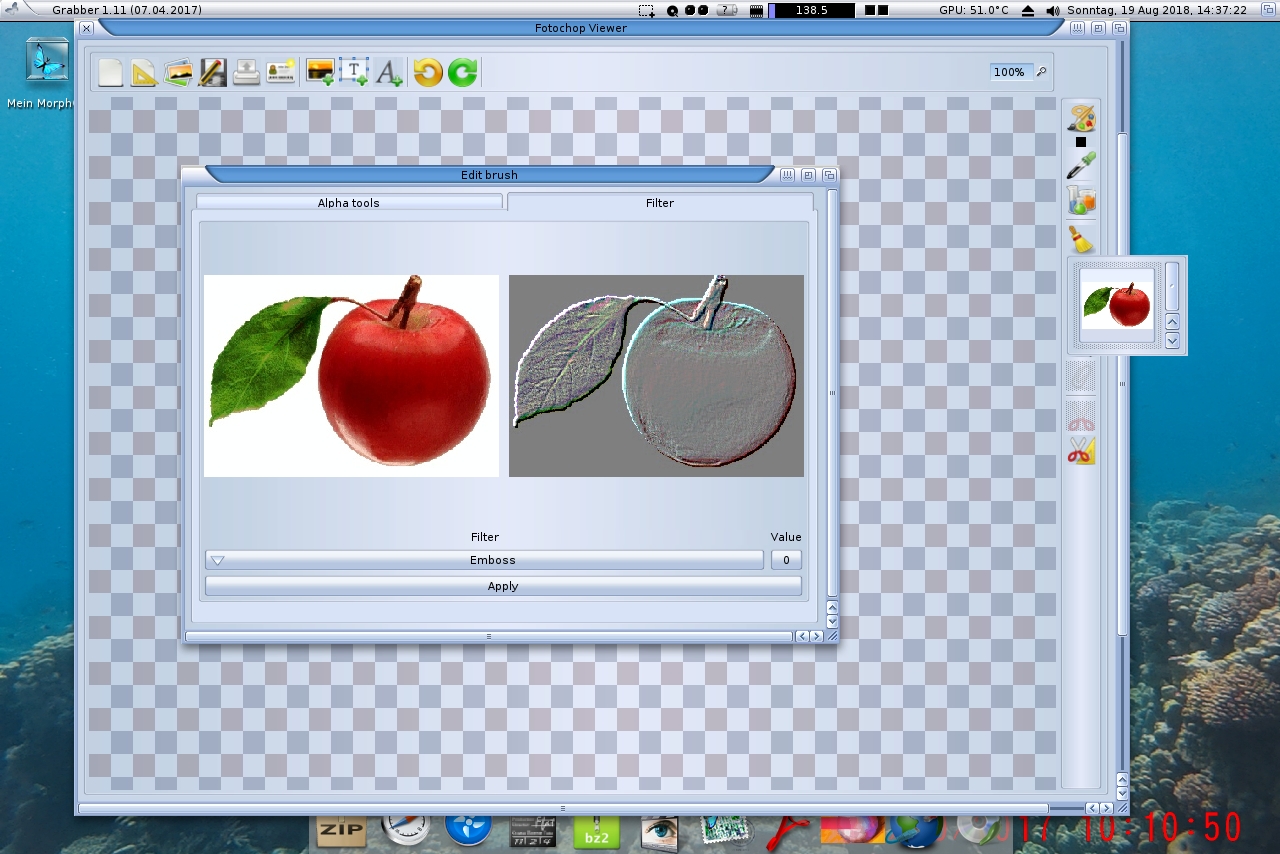Click the yellow undo arrow
Image resolution: width=1280 pixels, height=854 pixels.
point(428,72)
